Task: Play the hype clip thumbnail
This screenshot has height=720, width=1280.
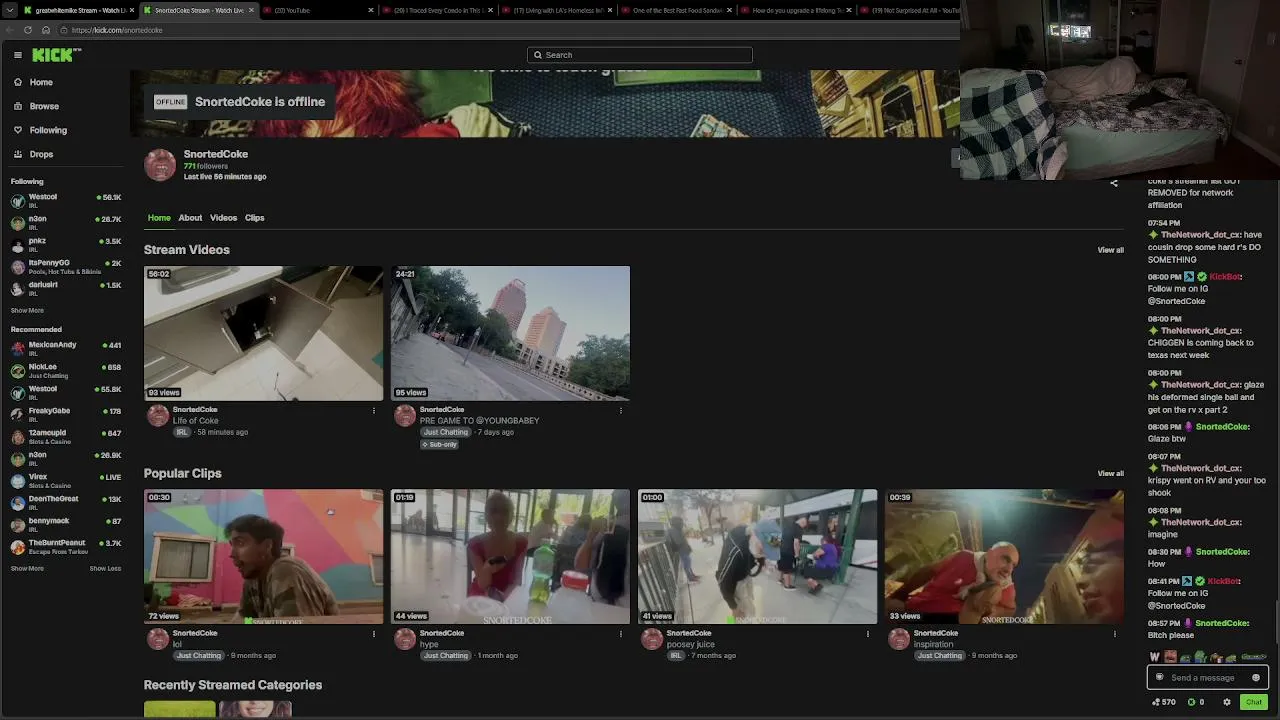Action: coord(510,556)
